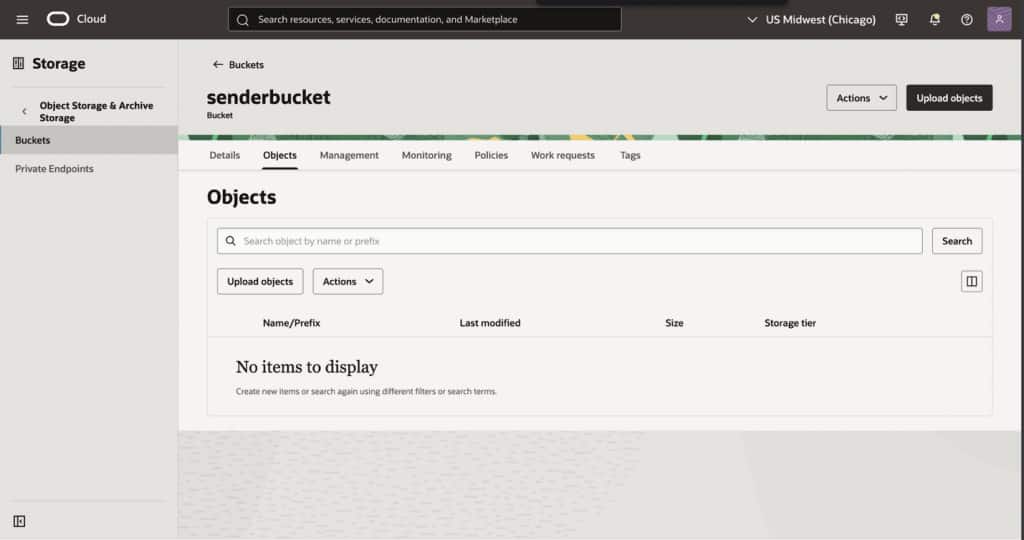
Task: Sort by Name/Prefix column header
Action: pos(291,323)
